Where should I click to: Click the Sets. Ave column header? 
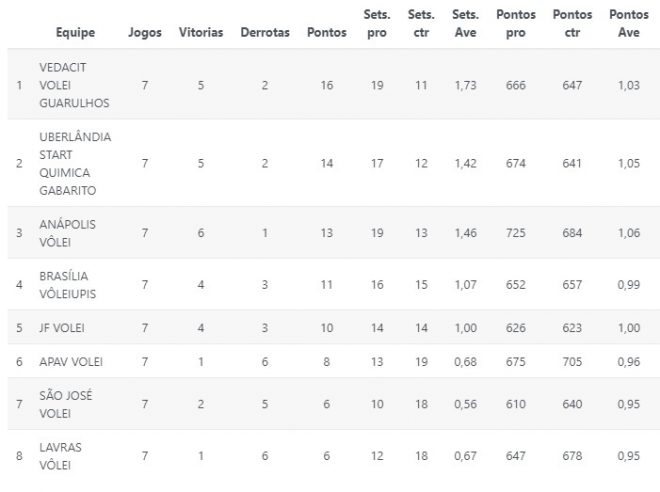pos(465,24)
